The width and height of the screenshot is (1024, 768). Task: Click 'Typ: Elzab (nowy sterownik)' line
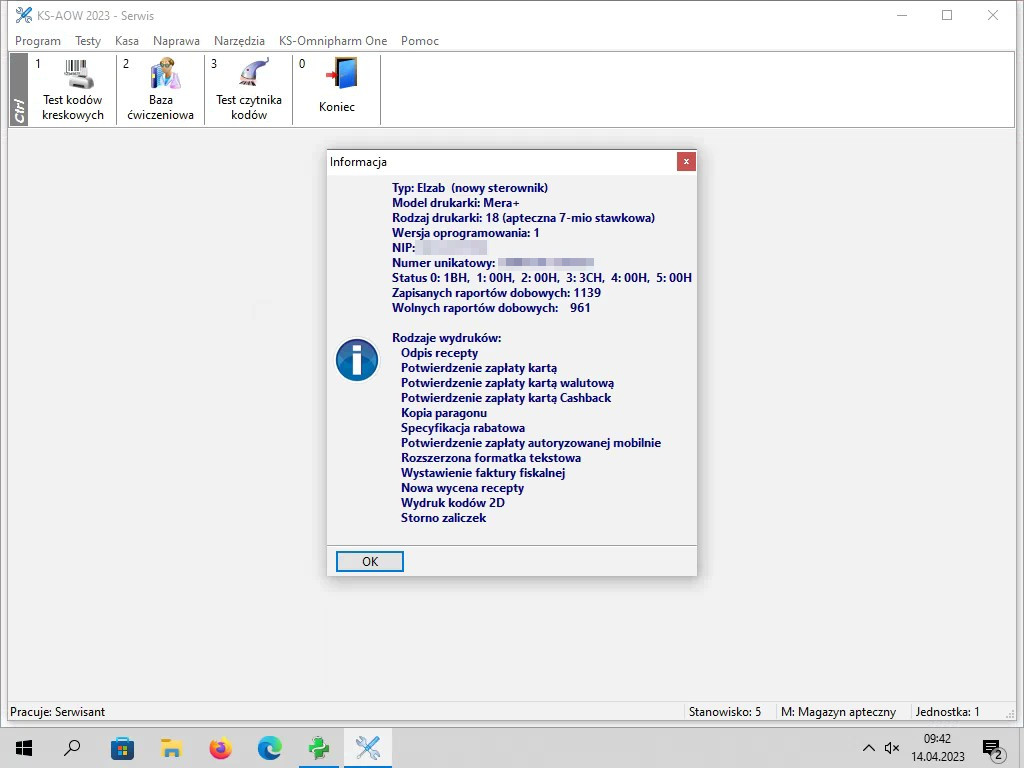(470, 188)
